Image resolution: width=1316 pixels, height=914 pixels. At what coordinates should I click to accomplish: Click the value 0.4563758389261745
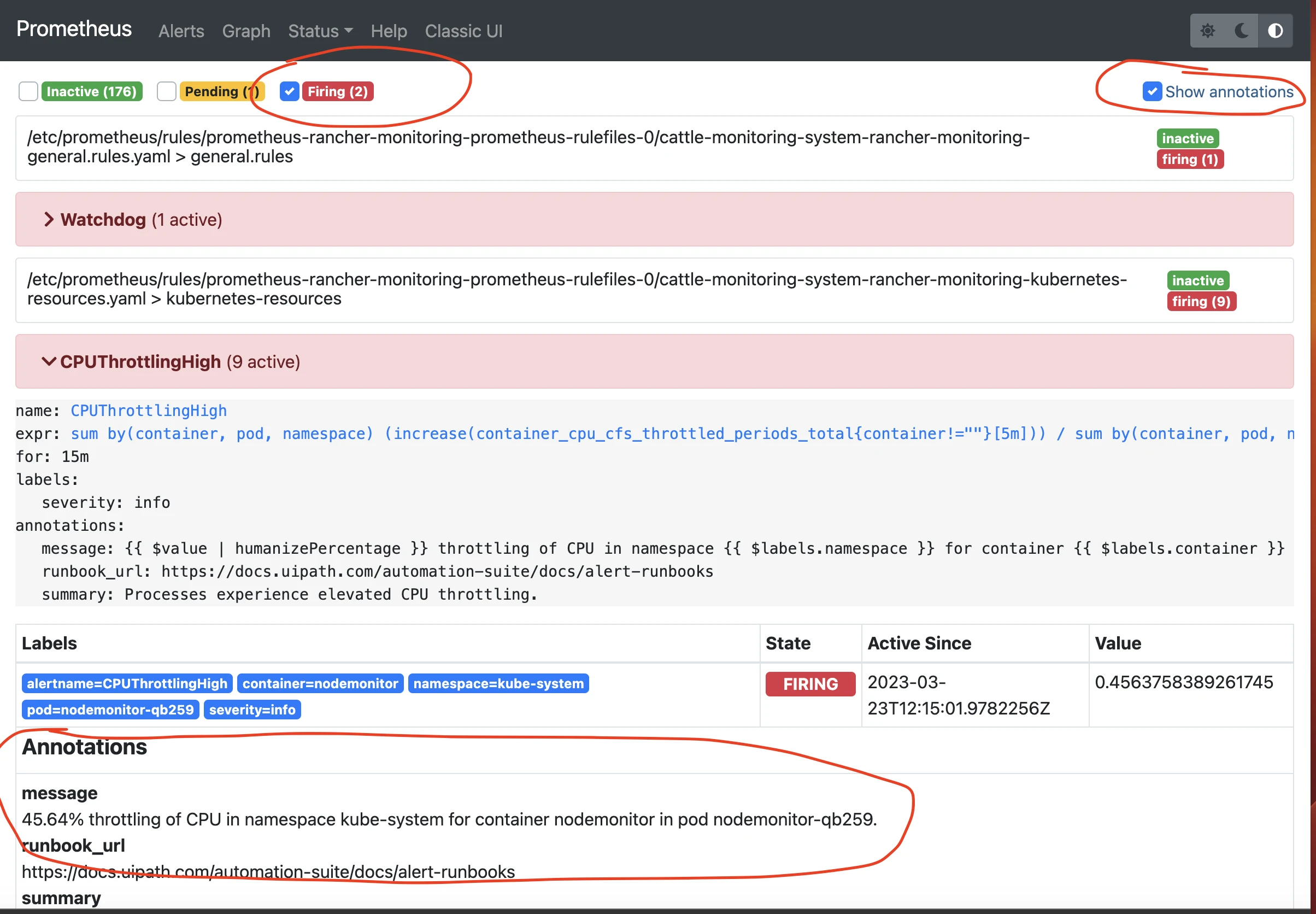pos(1184,682)
